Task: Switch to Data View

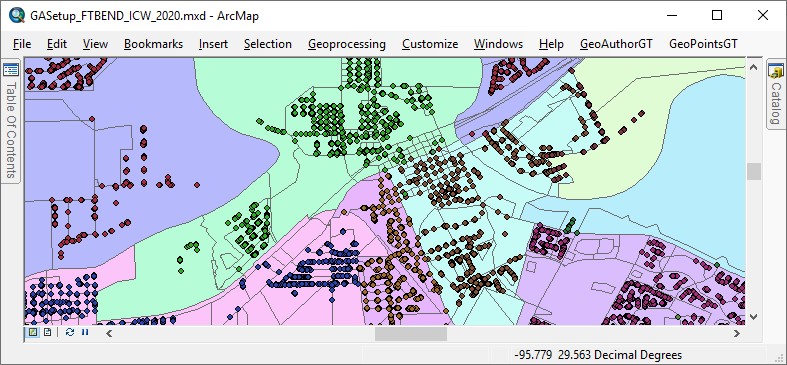Action: pyautogui.click(x=33, y=332)
